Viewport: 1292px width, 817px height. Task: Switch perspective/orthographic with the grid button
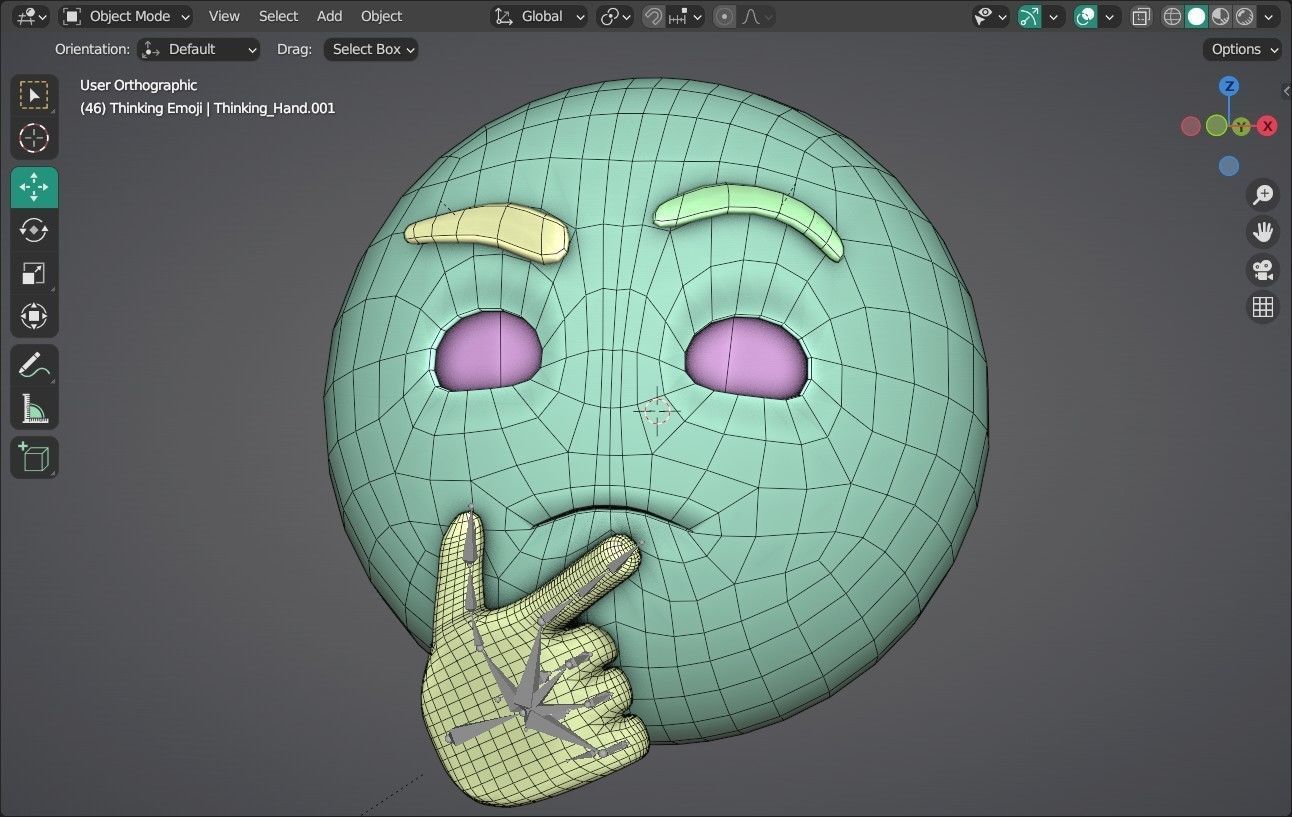(x=1263, y=307)
